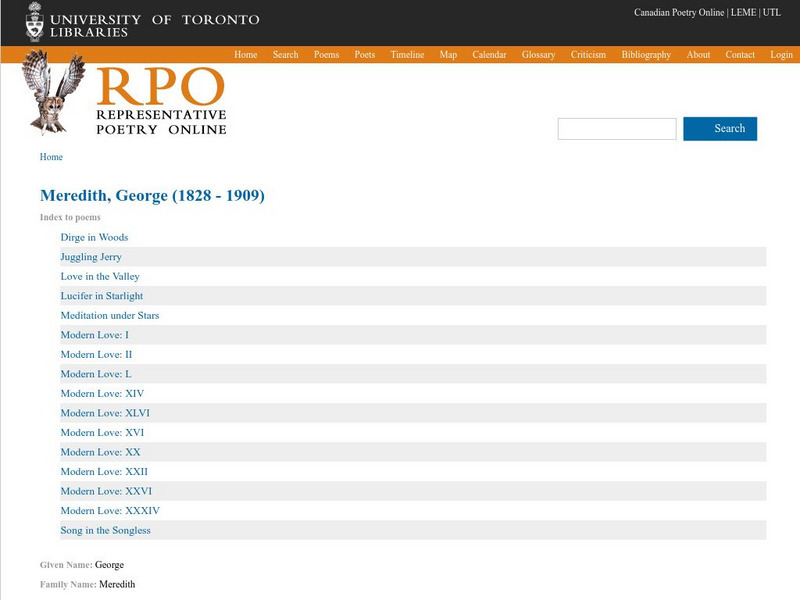Focus the search text input box
The width and height of the screenshot is (800, 600).
(617, 129)
